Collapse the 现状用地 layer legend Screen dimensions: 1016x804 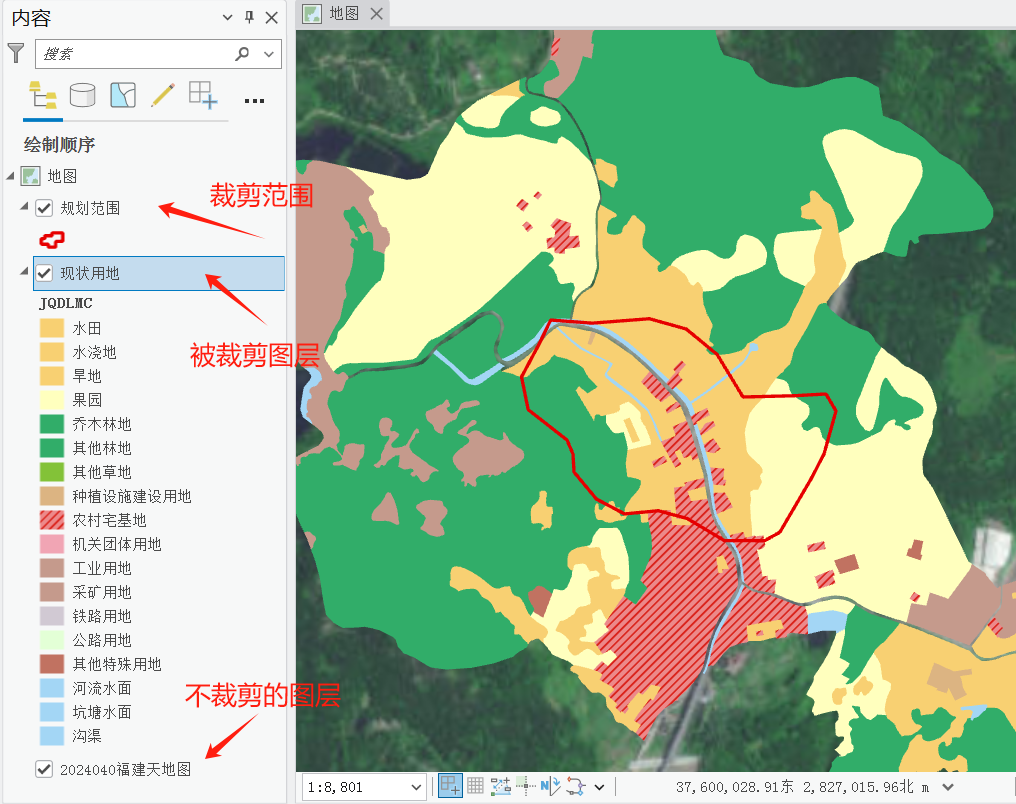click(24, 271)
